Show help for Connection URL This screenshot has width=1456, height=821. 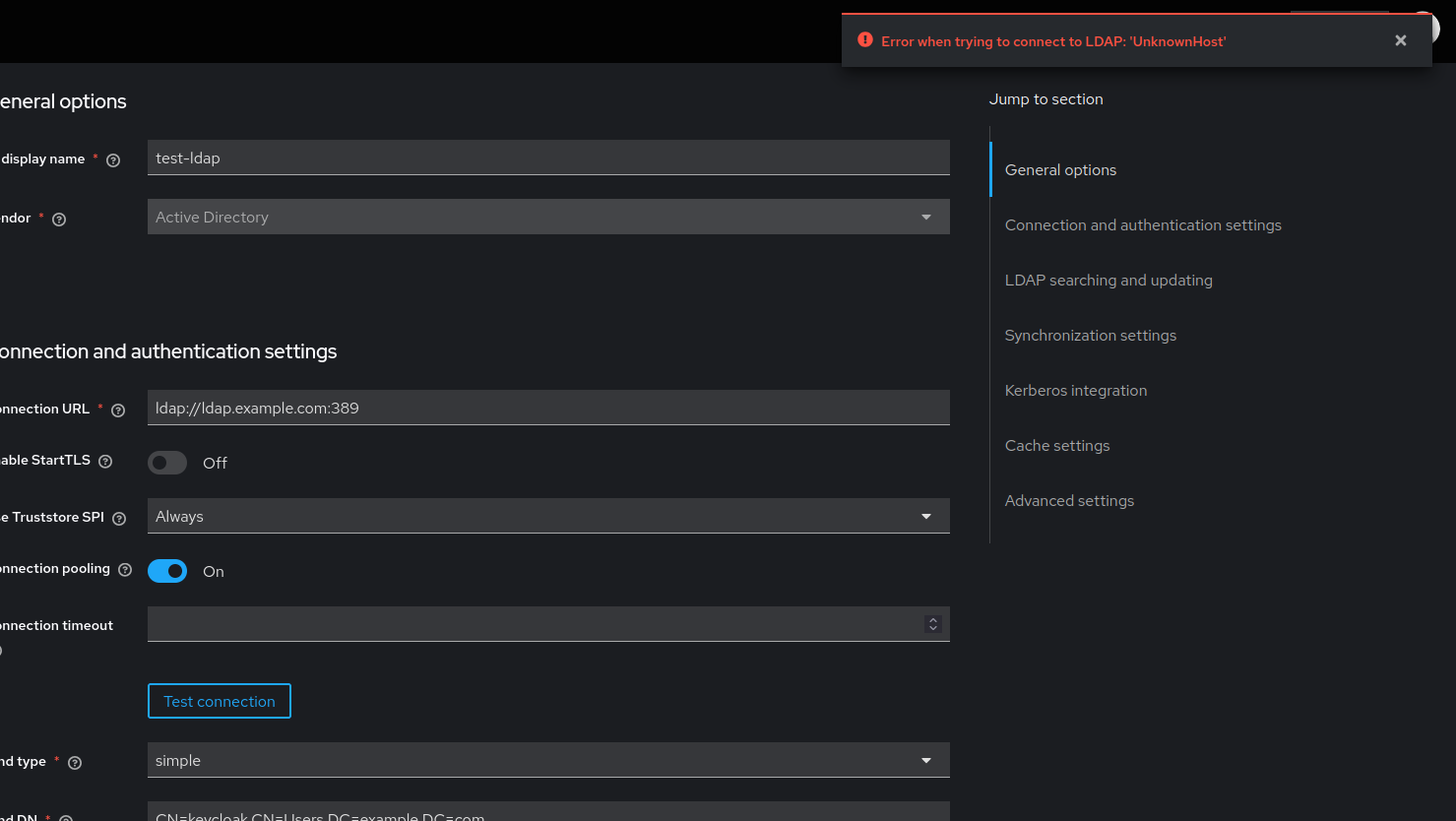click(x=118, y=410)
